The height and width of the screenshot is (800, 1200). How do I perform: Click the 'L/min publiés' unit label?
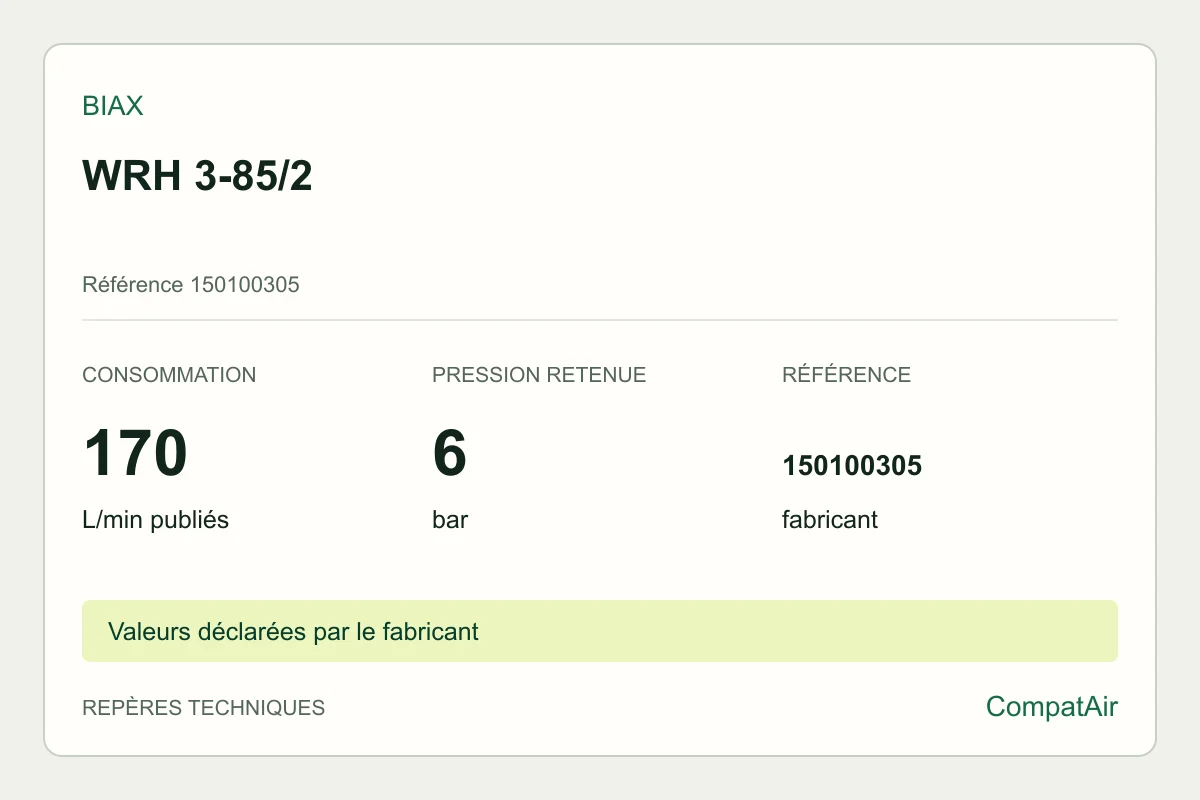[x=155, y=520]
